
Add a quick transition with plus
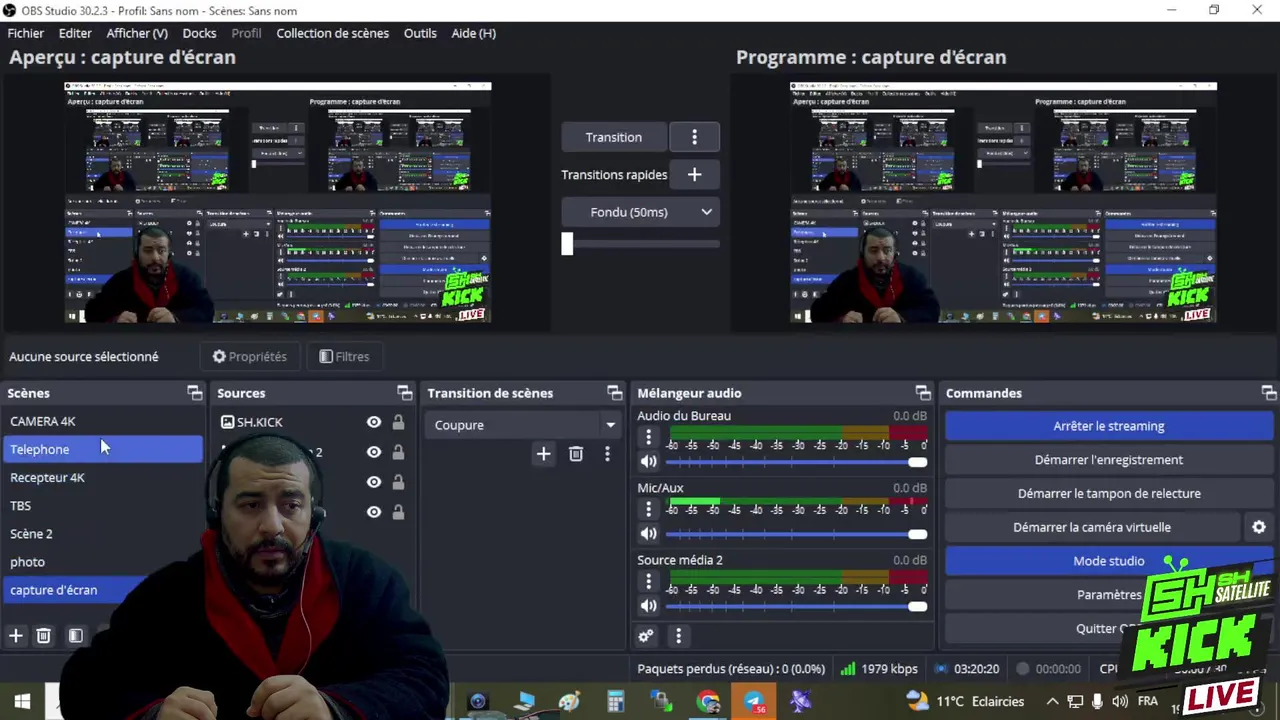[694, 175]
